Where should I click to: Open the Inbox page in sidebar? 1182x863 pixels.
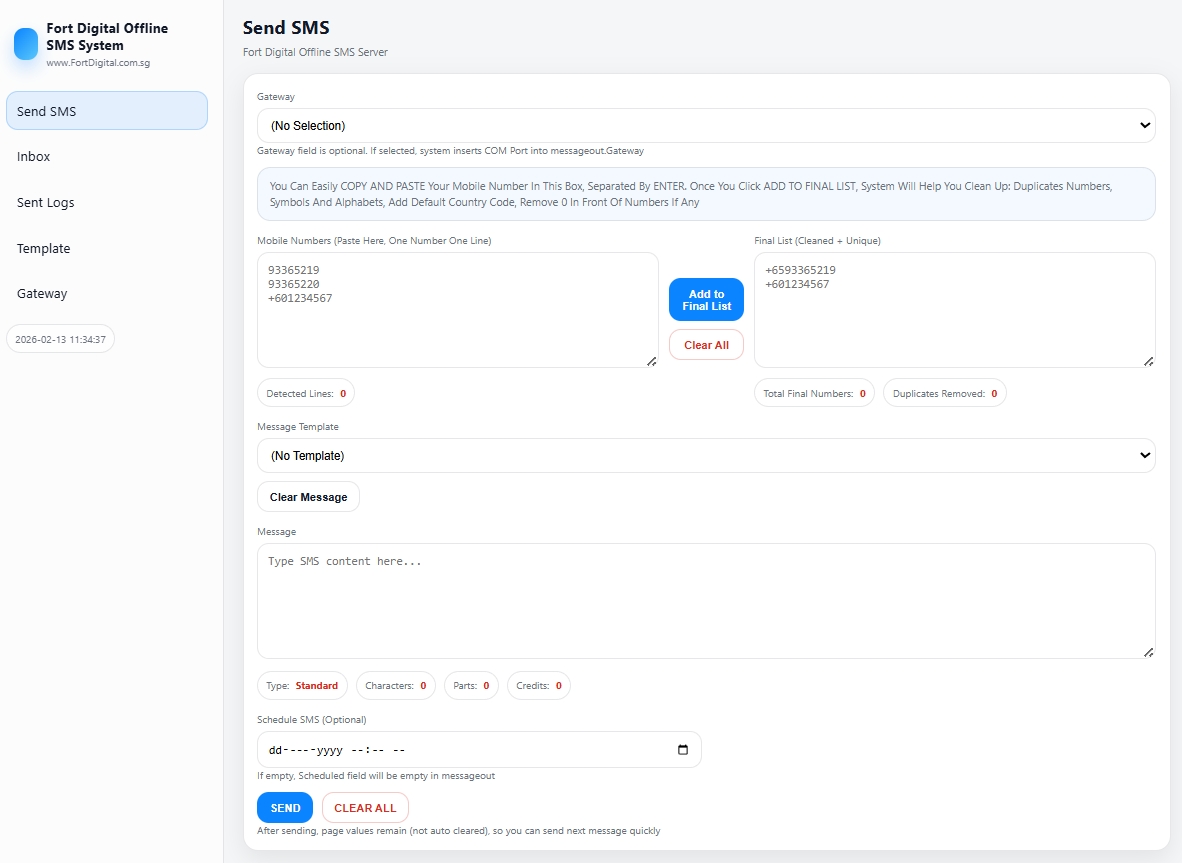[34, 157]
